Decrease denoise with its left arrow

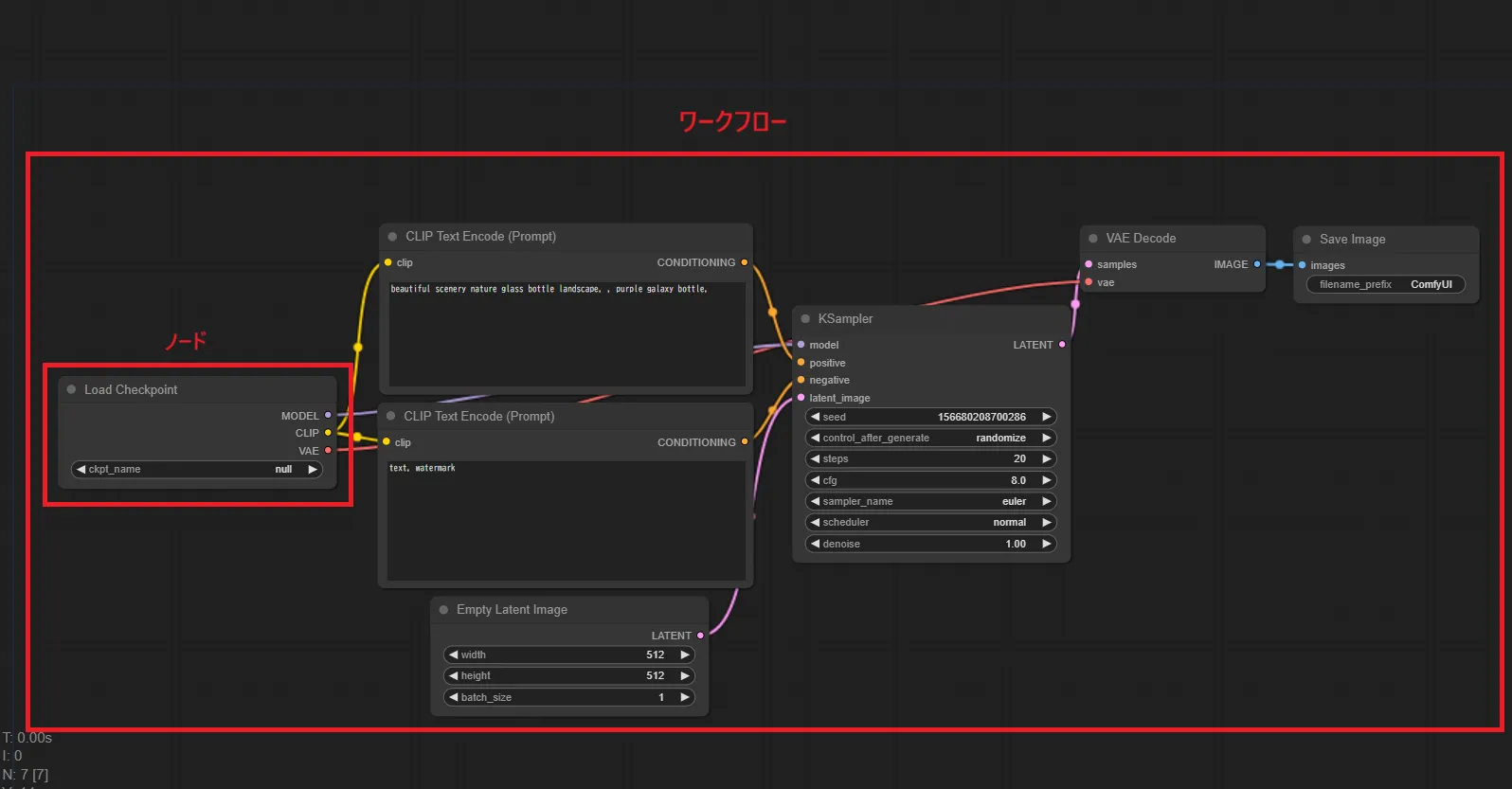point(815,544)
